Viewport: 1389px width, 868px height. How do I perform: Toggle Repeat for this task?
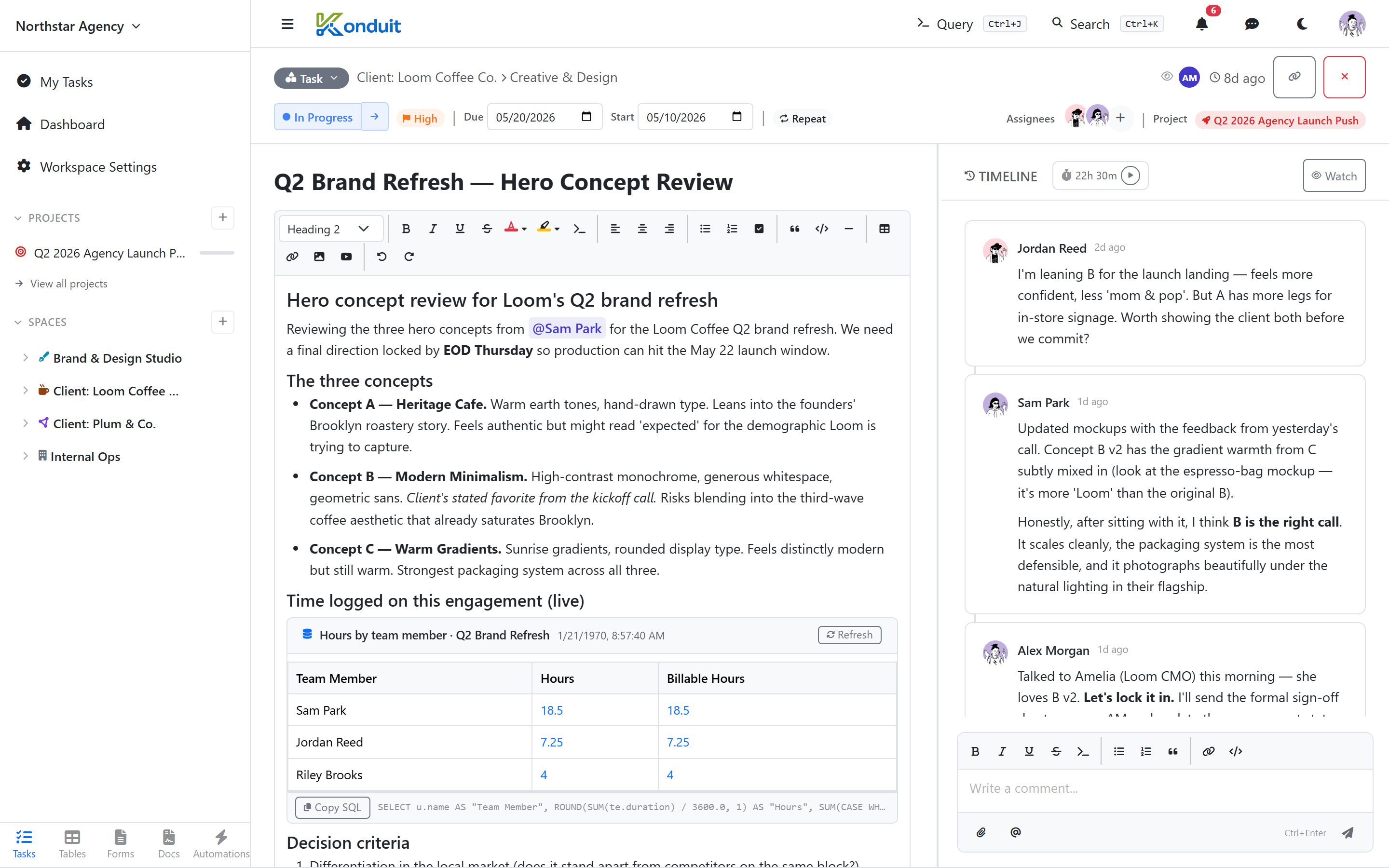pyautogui.click(x=803, y=118)
